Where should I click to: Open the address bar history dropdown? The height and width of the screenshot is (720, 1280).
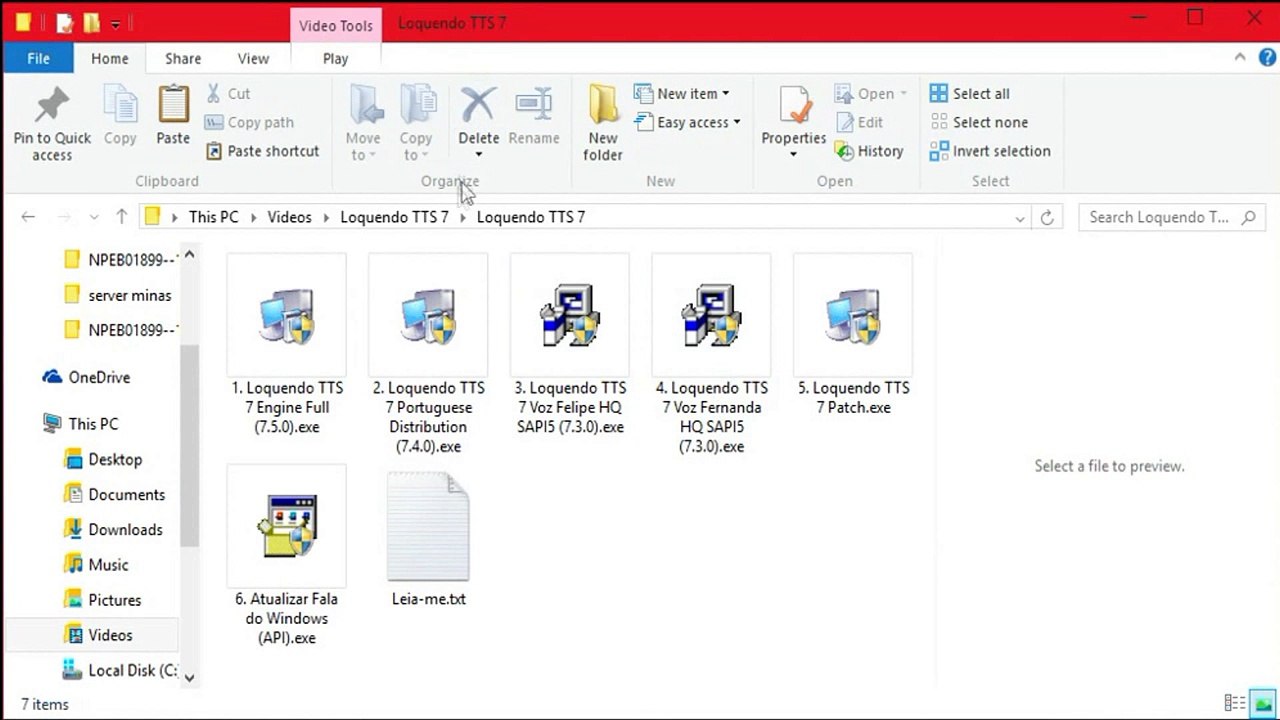click(1020, 218)
